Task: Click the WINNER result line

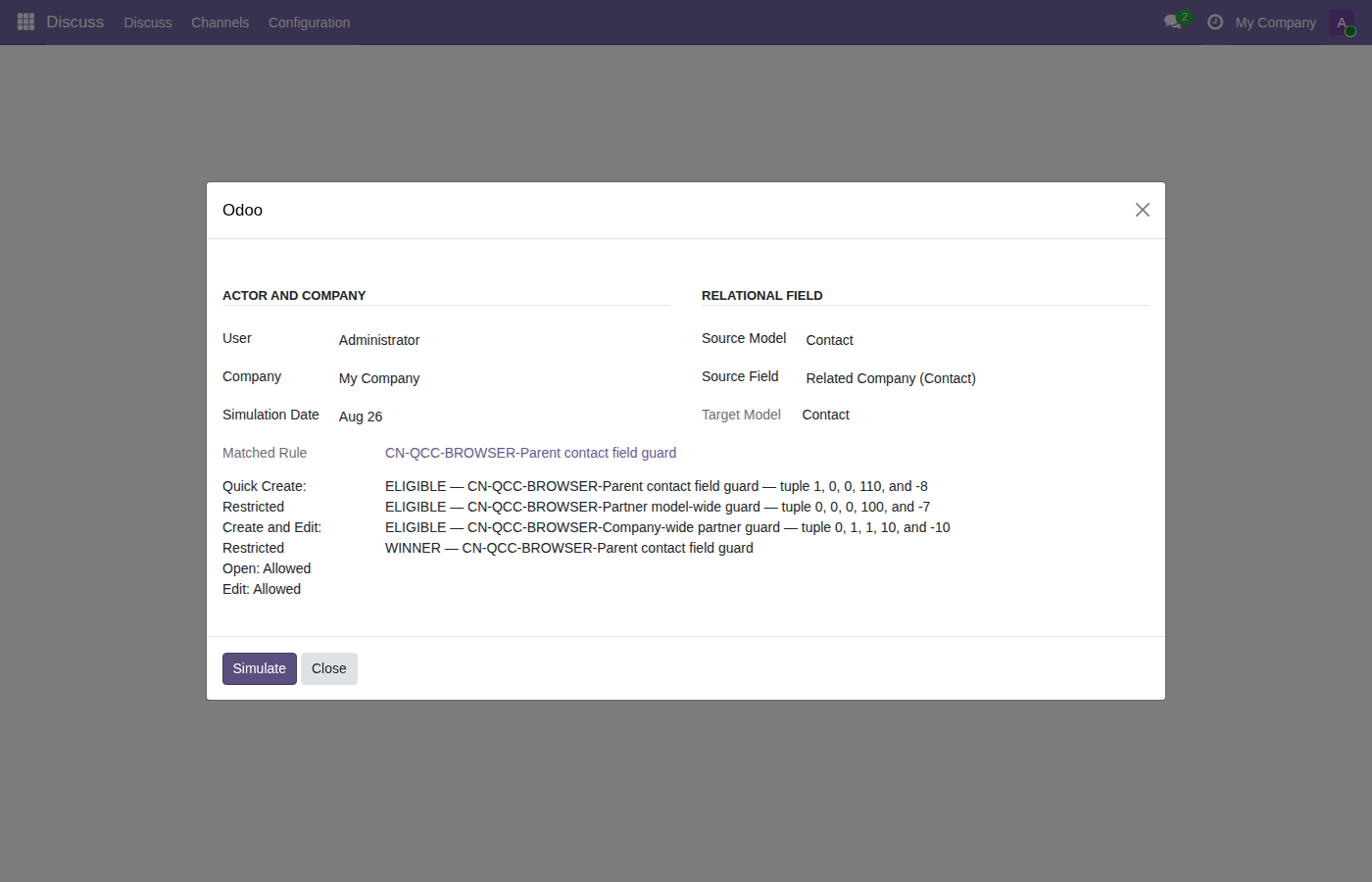Action: (569, 548)
